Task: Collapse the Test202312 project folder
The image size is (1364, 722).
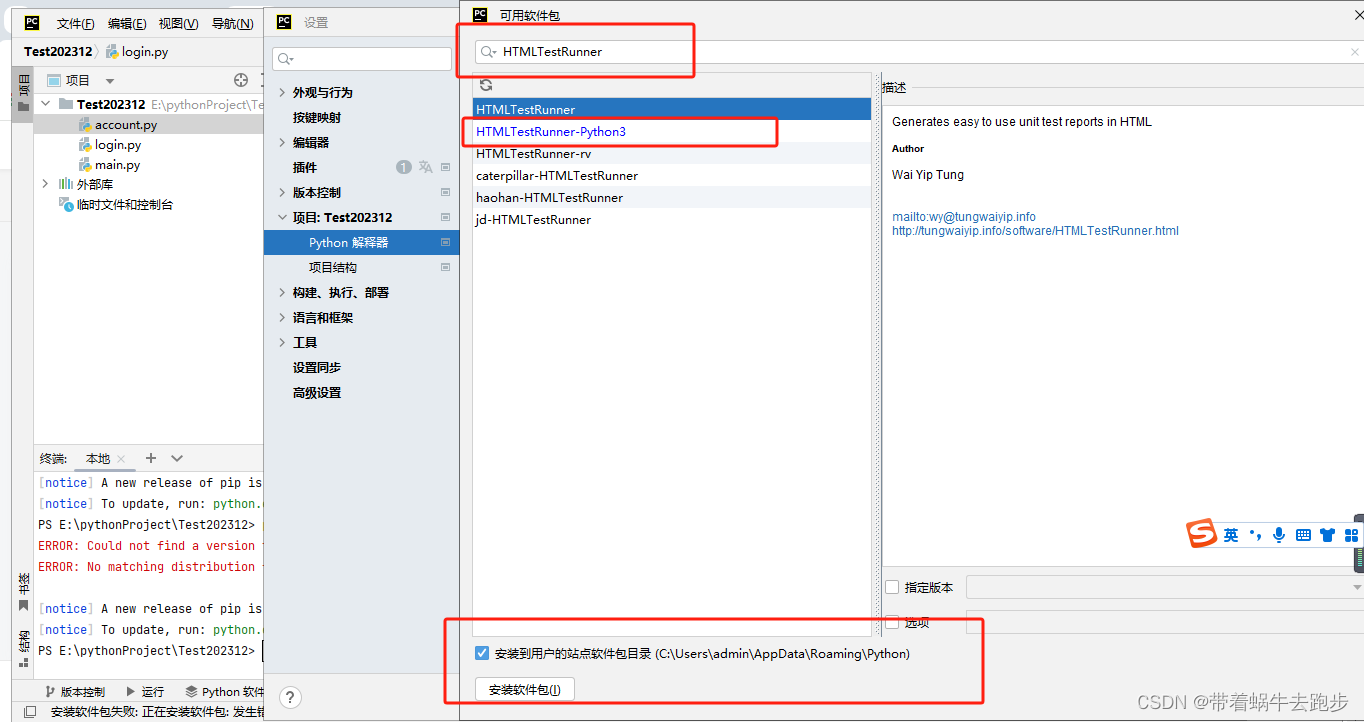Action: (46, 104)
